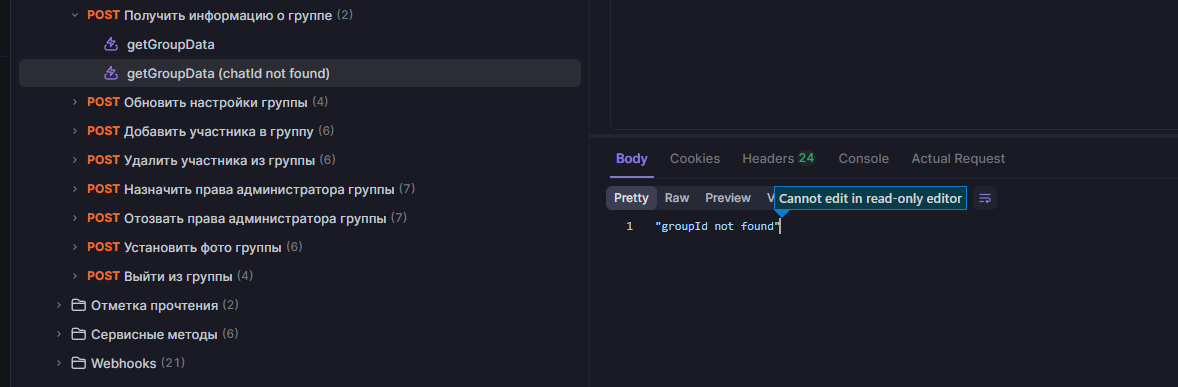Image resolution: width=1178 pixels, height=387 pixels.
Task: Select the Raw view mode
Action: coord(677,198)
